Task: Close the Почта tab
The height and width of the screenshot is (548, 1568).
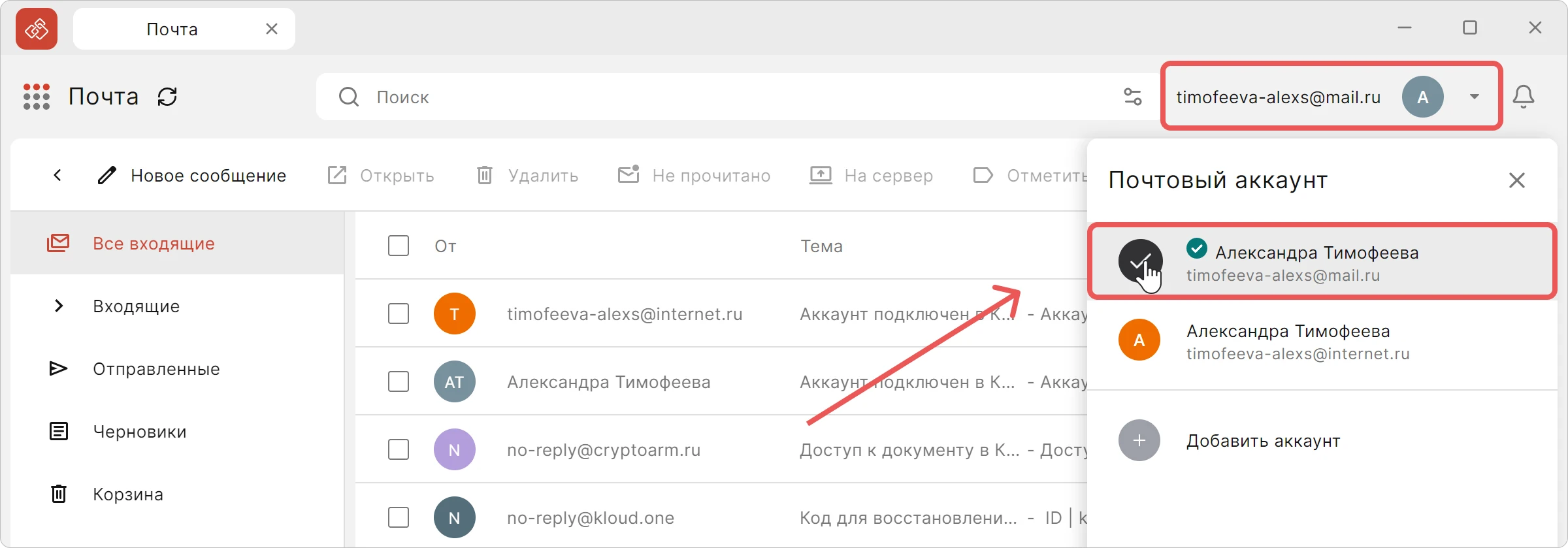Action: (x=272, y=29)
